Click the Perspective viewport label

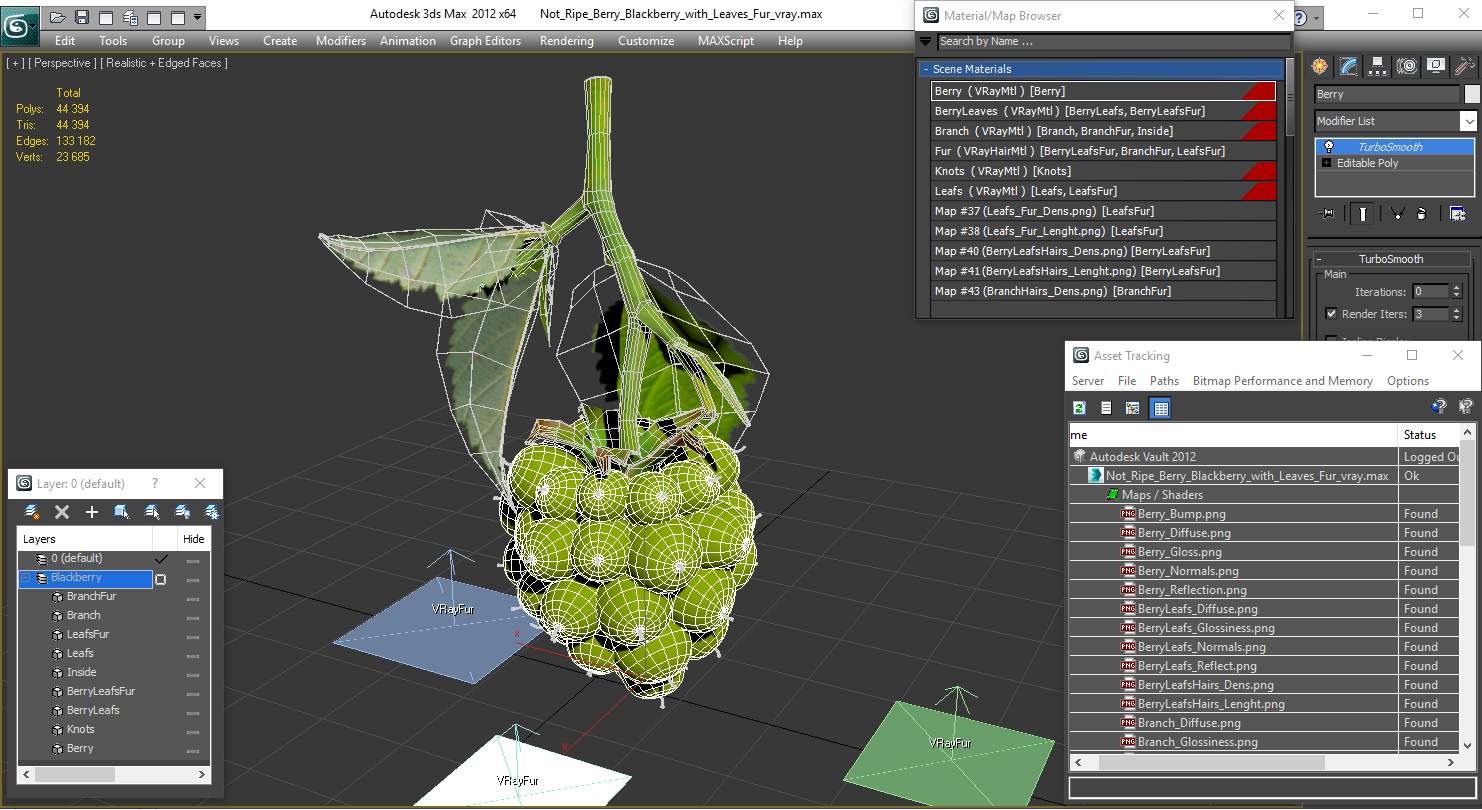(63, 63)
